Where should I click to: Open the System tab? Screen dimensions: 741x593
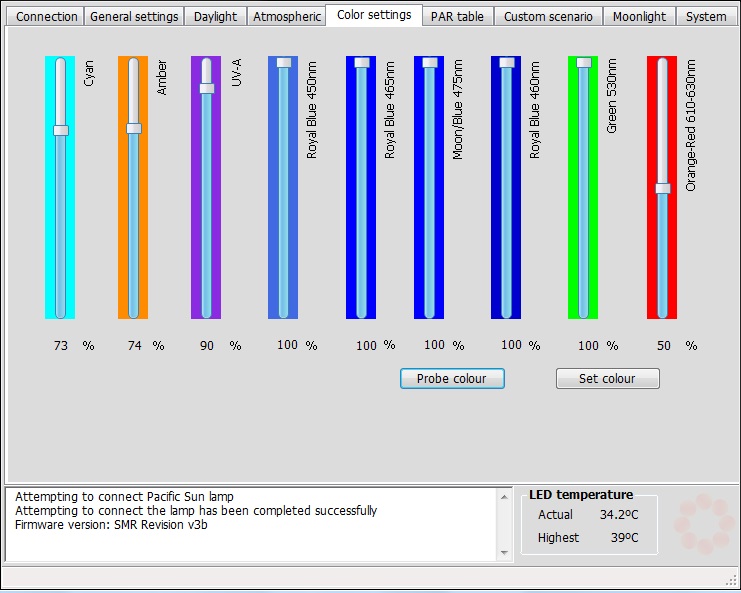706,17
